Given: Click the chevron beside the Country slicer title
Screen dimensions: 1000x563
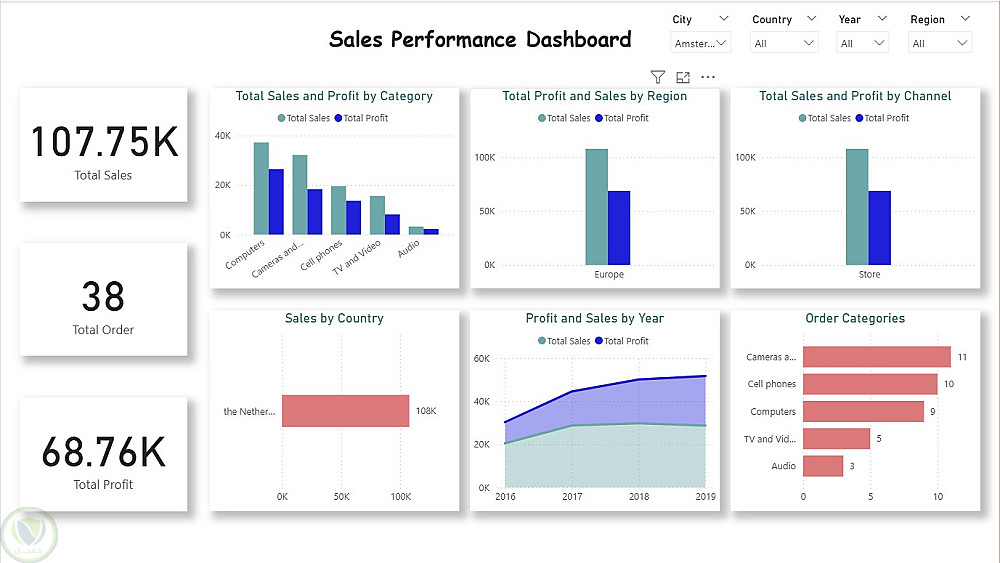Looking at the screenshot, I should 810,19.
